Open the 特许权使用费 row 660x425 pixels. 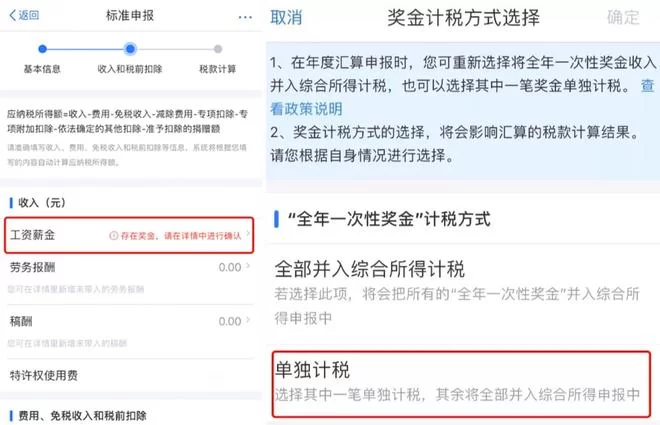click(129, 375)
